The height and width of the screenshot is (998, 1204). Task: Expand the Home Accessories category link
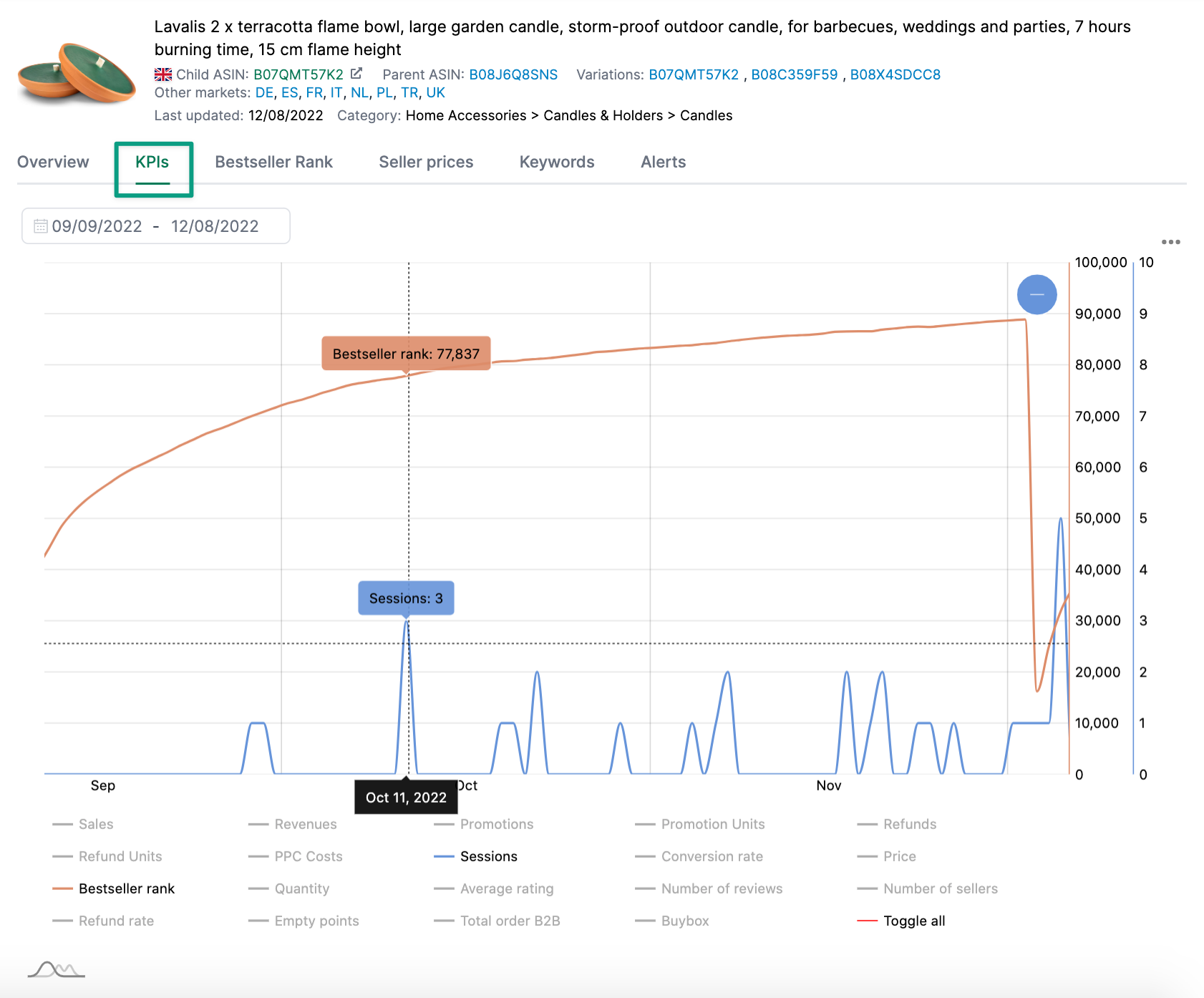click(465, 115)
